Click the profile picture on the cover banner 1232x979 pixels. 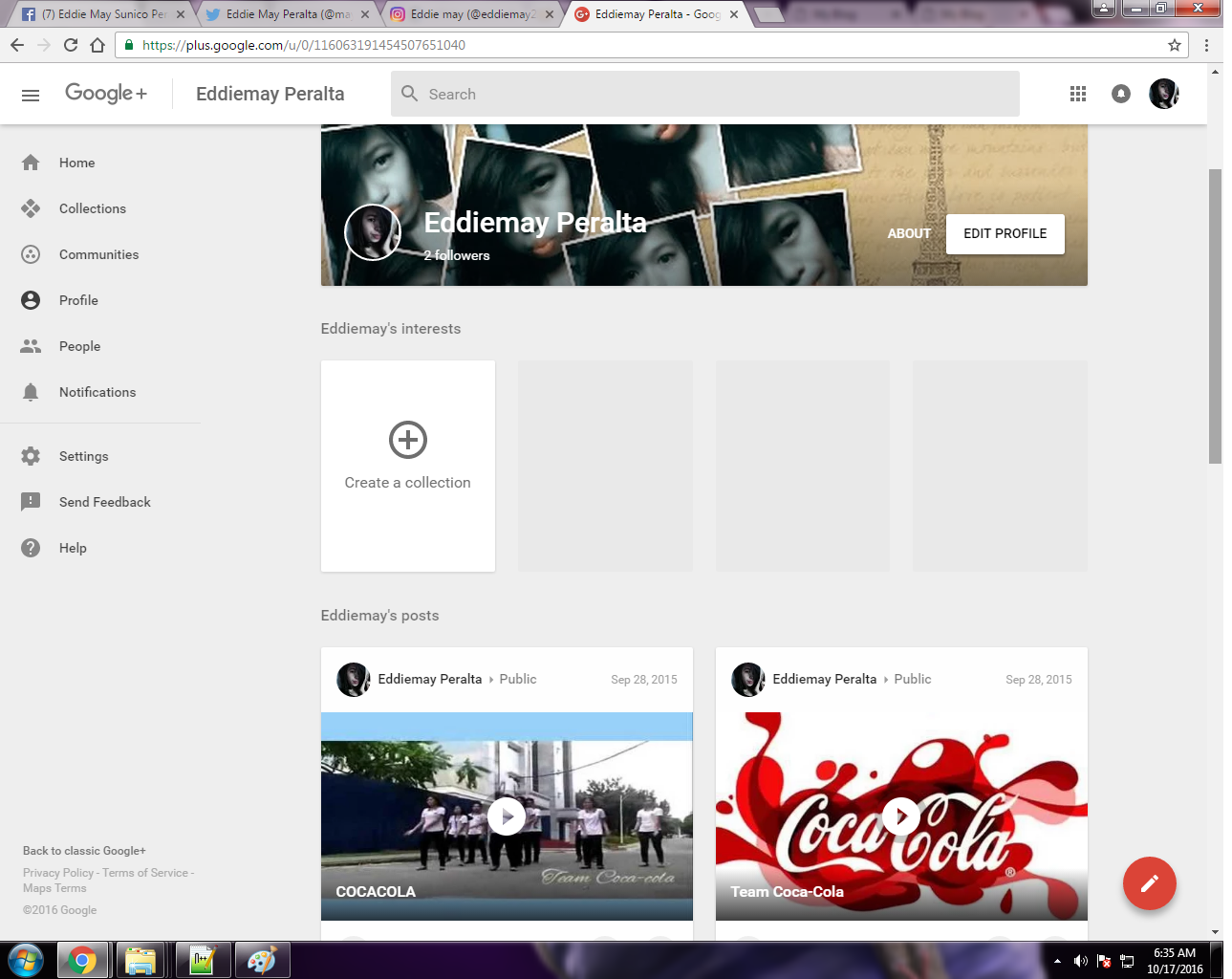click(373, 232)
